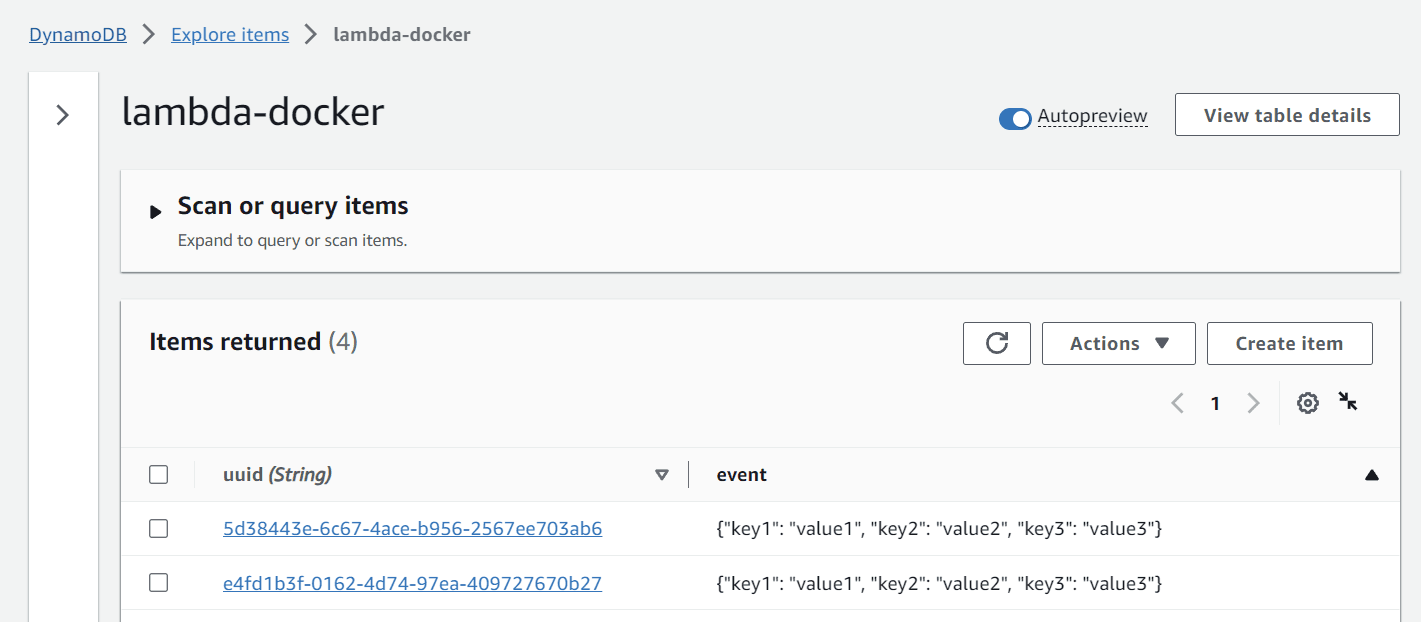1421x622 pixels.
Task: Go to next page arrow
Action: click(x=1253, y=403)
